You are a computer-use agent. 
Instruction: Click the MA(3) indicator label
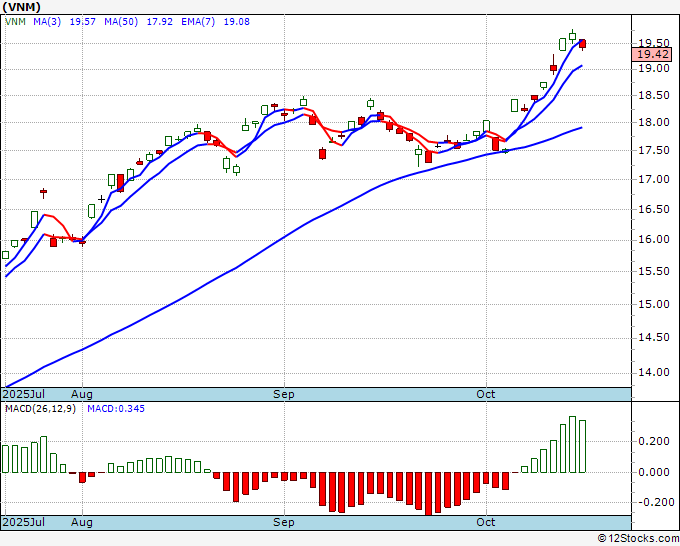[x=47, y=22]
